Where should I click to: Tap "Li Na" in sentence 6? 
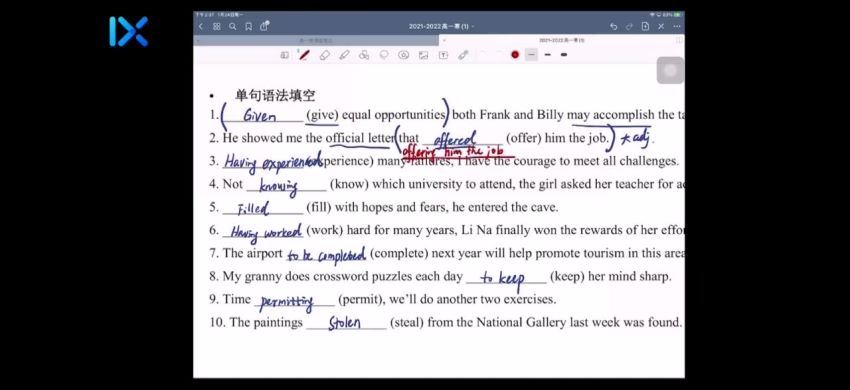[476, 230]
